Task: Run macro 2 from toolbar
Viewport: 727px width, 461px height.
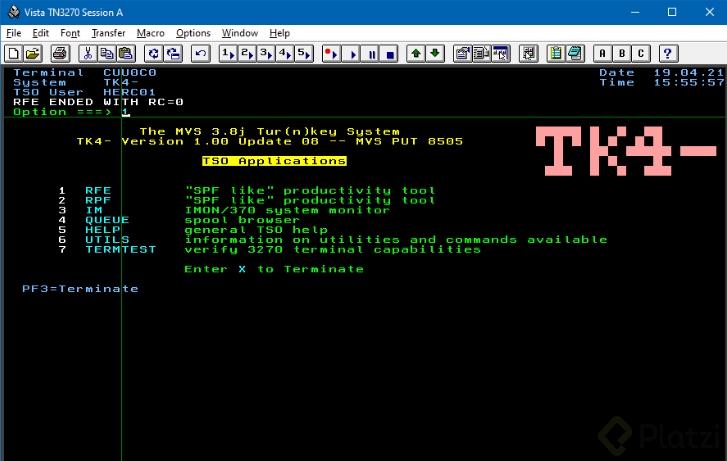Action: click(x=247, y=53)
